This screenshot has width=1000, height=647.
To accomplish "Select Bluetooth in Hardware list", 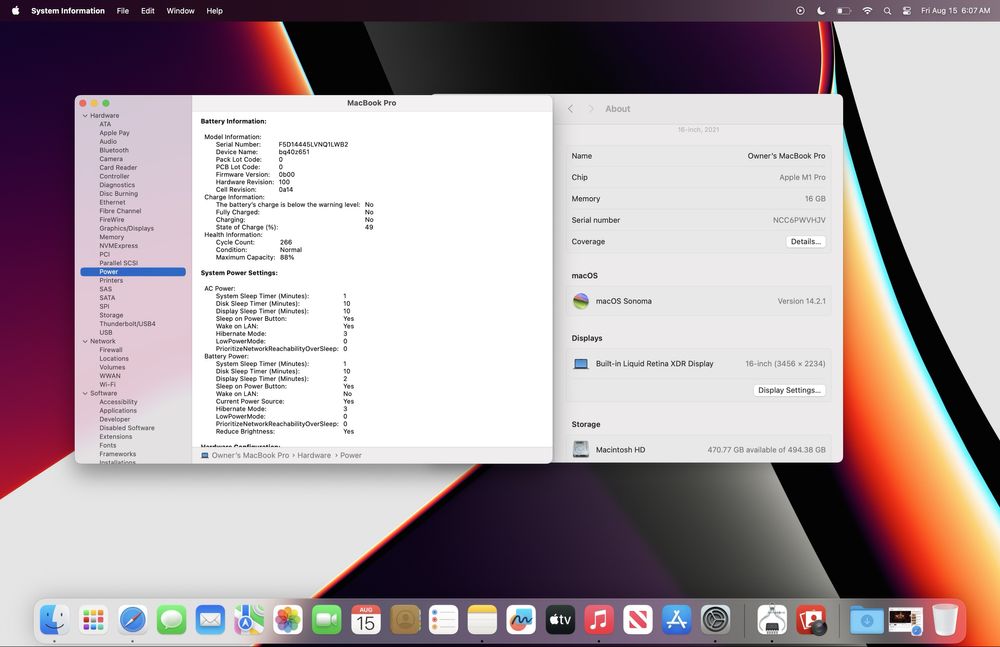I will click(114, 150).
